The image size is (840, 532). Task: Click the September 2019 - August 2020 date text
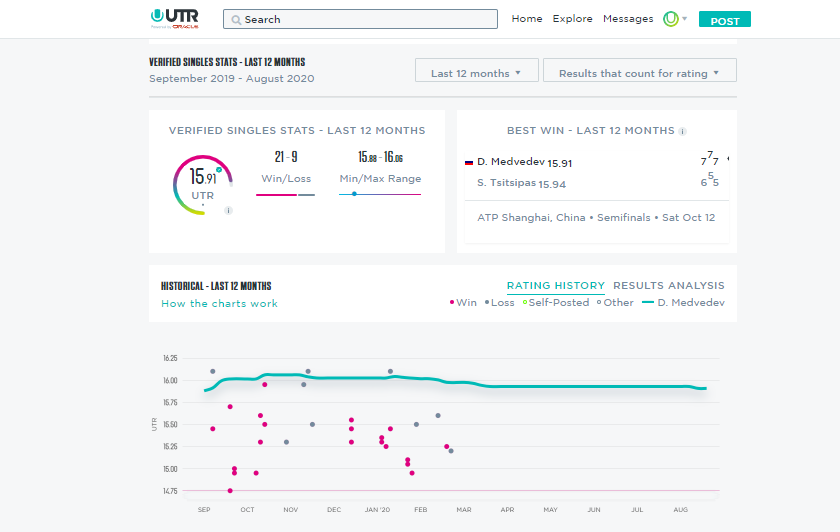231,79
